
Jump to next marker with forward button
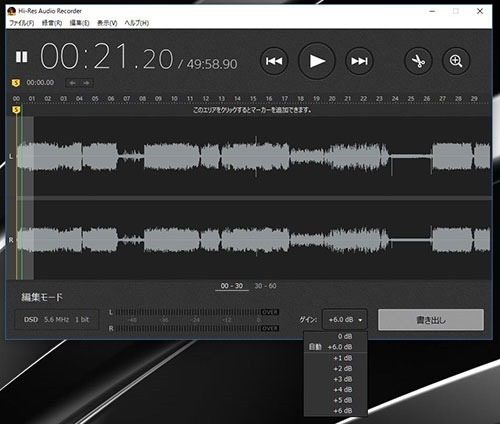click(x=359, y=61)
